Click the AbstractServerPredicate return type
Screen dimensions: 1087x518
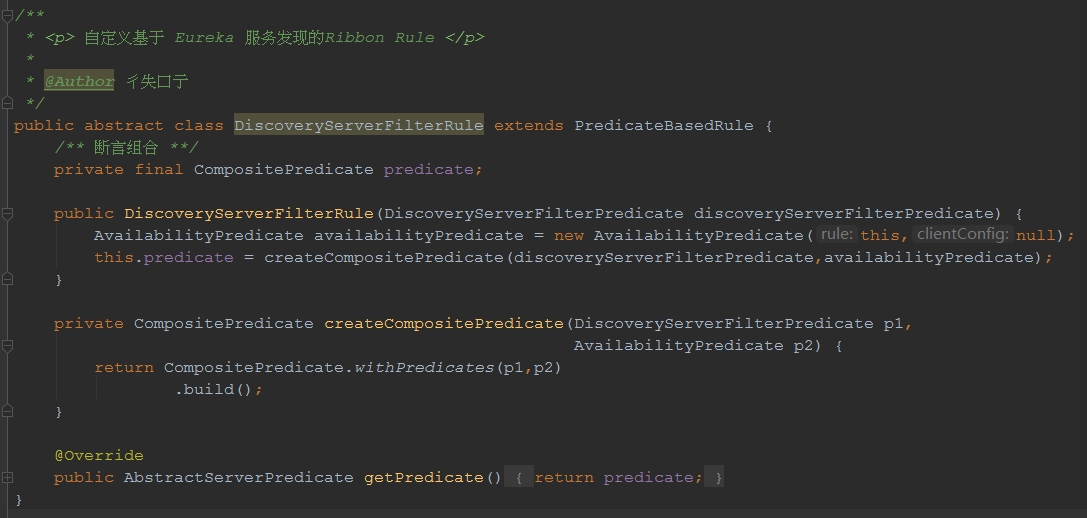[x=238, y=478]
